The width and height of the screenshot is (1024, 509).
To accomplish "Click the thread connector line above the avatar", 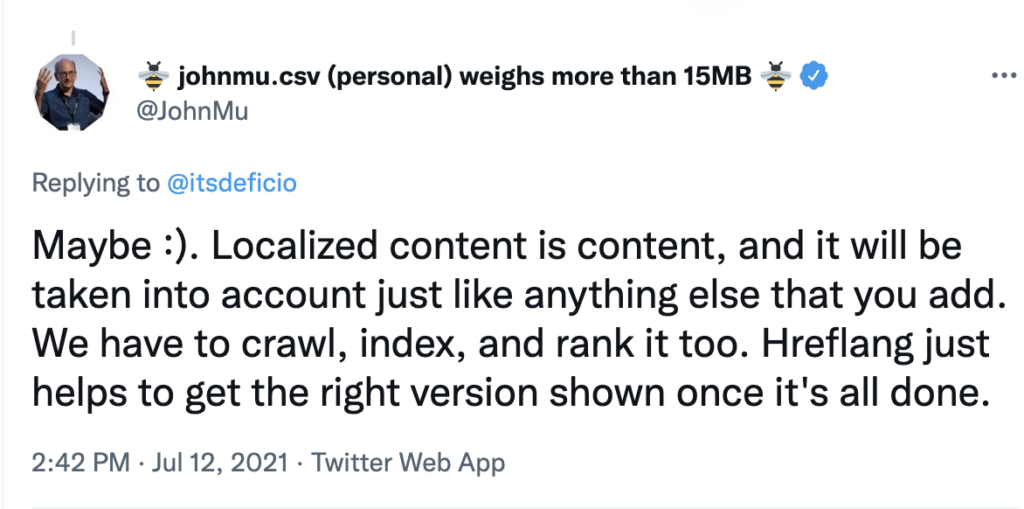I will click(73, 40).
